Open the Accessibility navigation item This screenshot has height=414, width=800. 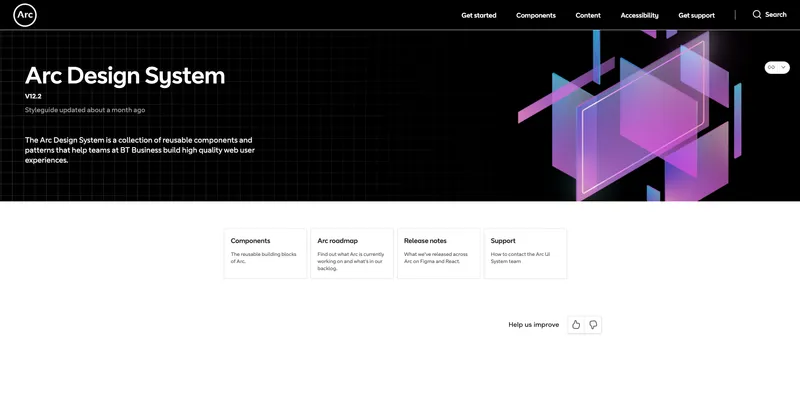(x=639, y=15)
